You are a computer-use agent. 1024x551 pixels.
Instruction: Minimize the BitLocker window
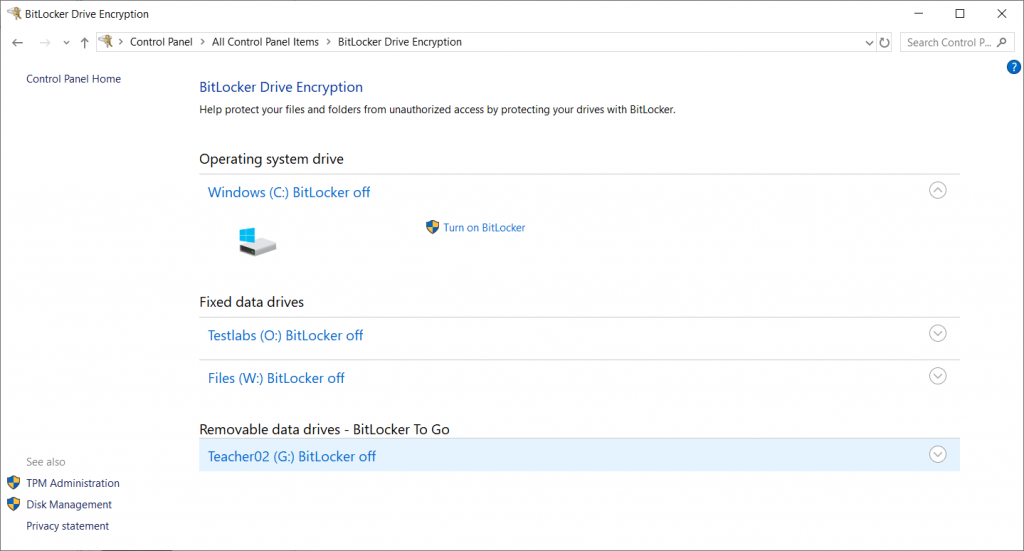(918, 14)
